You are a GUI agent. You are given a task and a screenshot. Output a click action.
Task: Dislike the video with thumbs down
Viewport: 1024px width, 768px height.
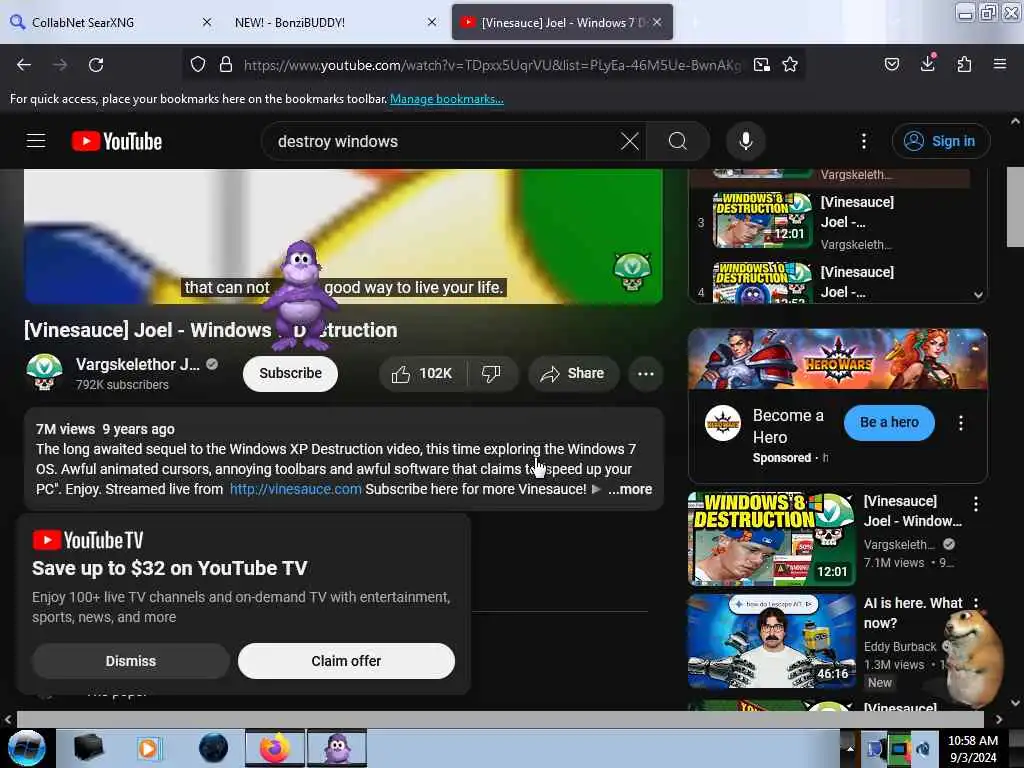[x=491, y=374]
